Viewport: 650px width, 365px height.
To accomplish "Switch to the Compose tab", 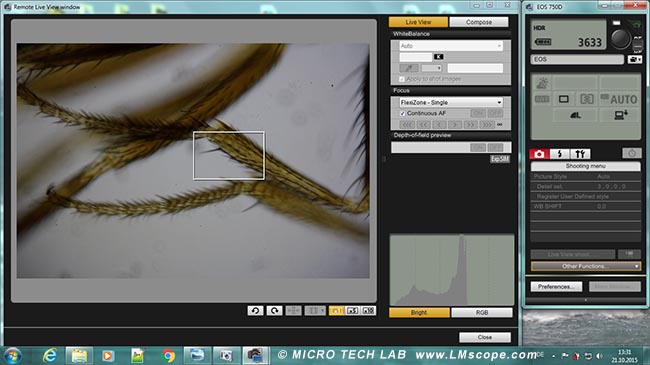I will pyautogui.click(x=479, y=22).
